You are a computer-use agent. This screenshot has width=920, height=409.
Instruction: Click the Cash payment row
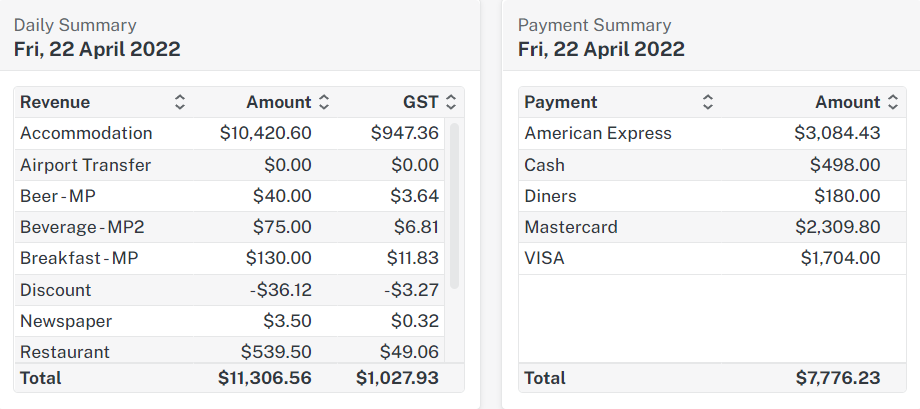(x=545, y=165)
